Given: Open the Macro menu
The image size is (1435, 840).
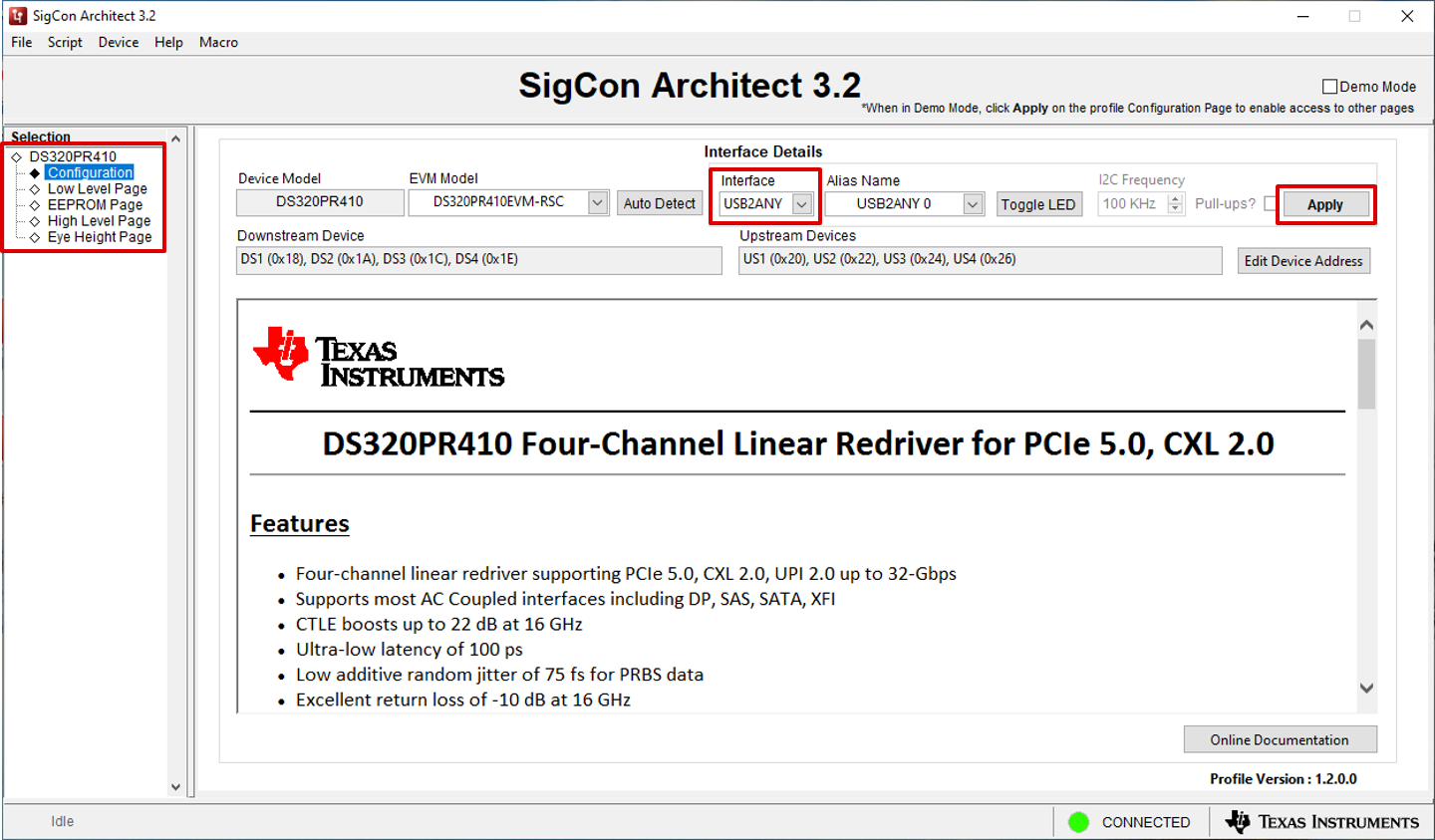Looking at the screenshot, I should [x=218, y=42].
